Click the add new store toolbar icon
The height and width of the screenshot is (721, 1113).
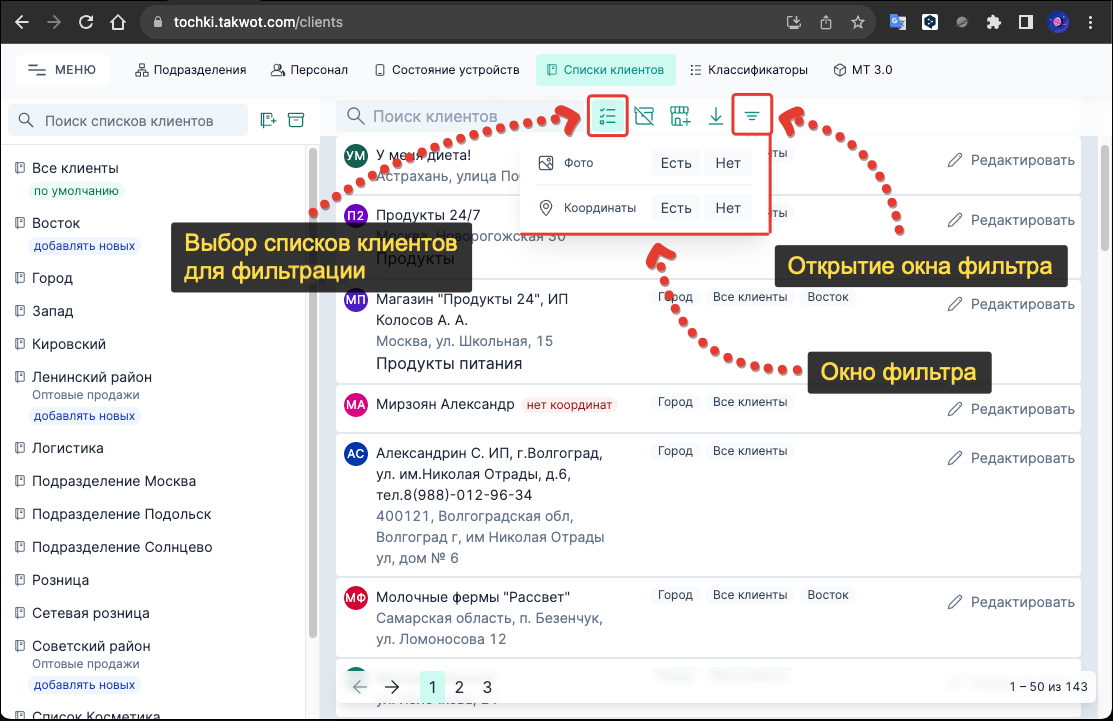pos(680,115)
